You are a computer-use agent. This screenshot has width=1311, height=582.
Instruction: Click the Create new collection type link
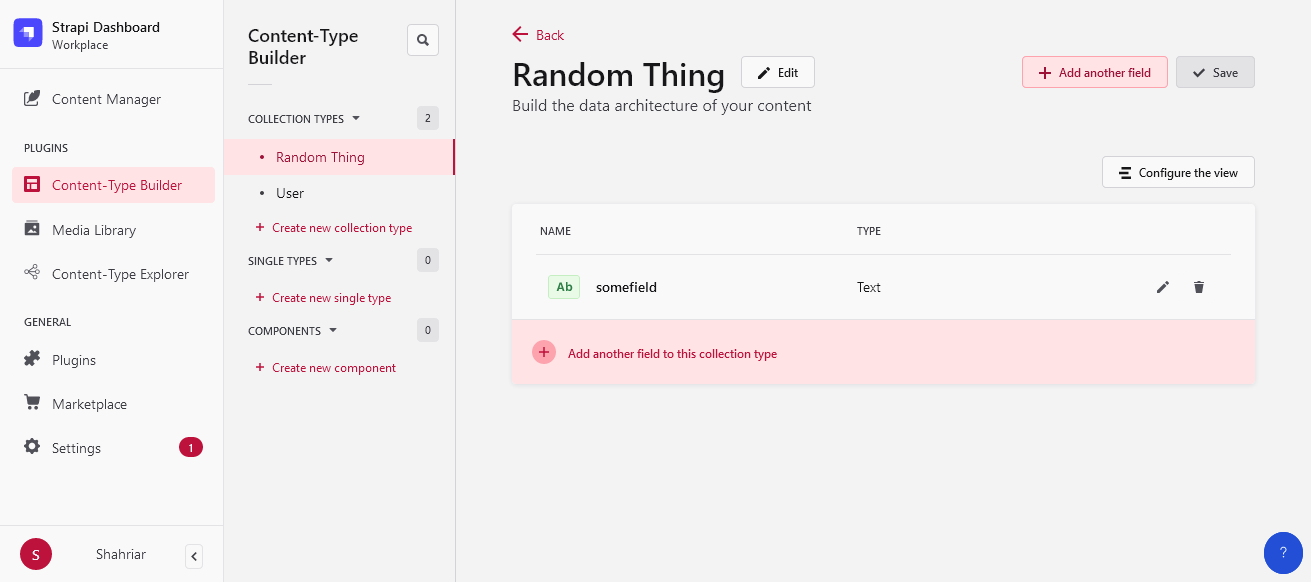340,227
